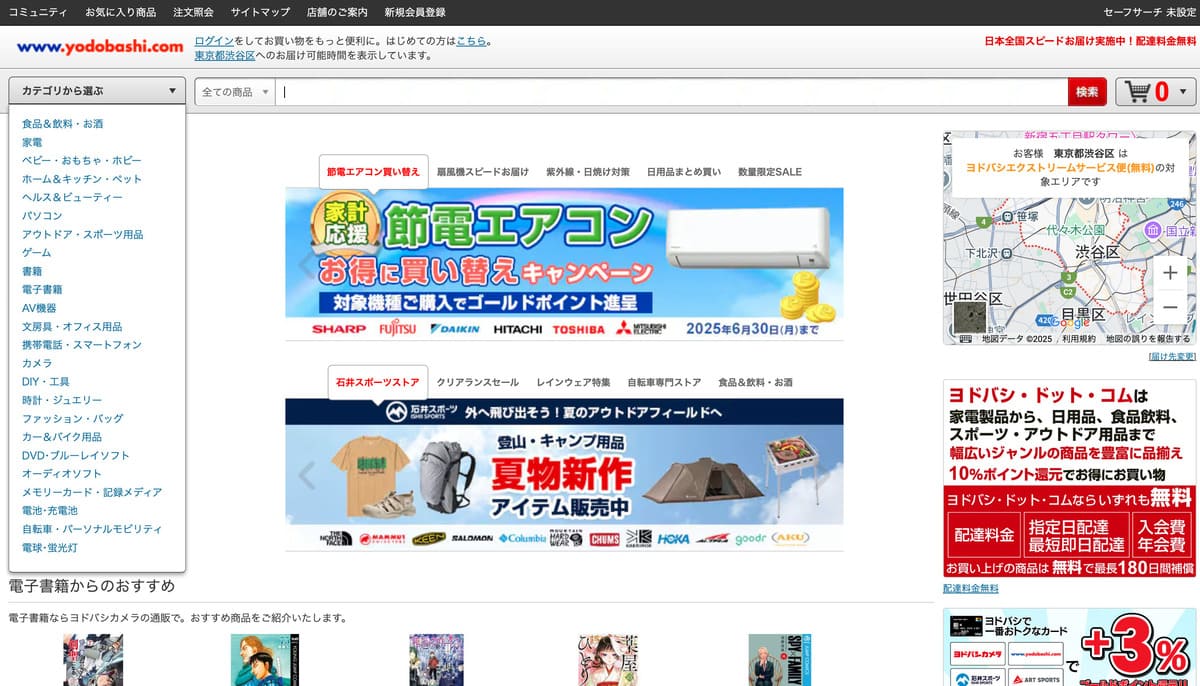Choose 携帯電話・スマートフォン category
The height and width of the screenshot is (686, 1200).
click(x=82, y=345)
